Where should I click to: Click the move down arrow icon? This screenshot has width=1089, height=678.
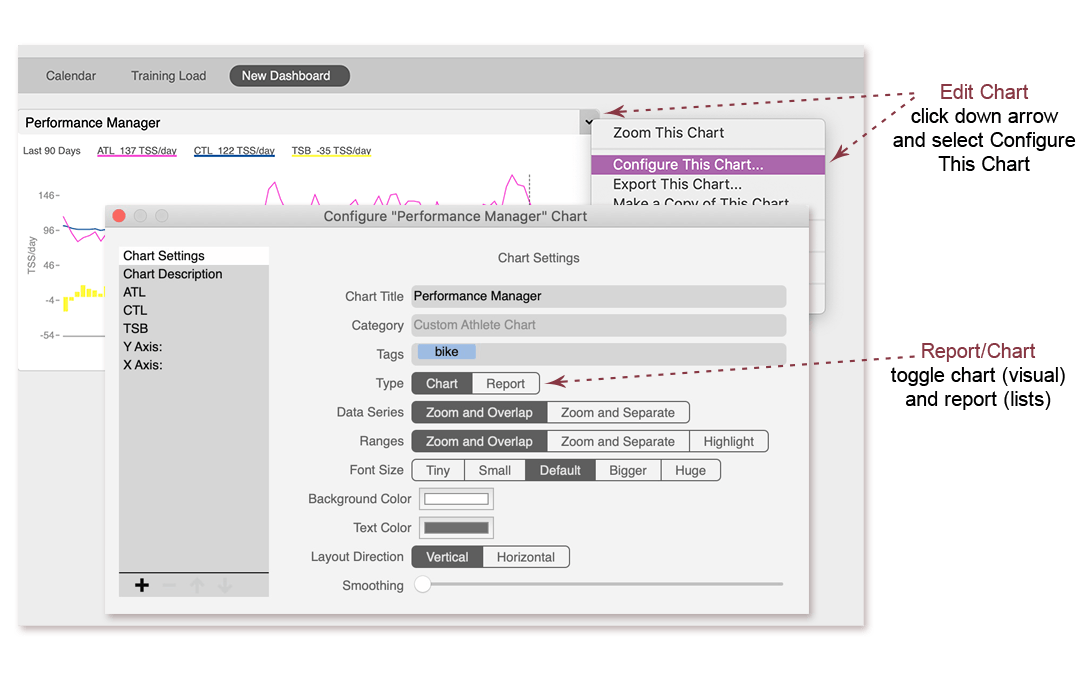(224, 586)
